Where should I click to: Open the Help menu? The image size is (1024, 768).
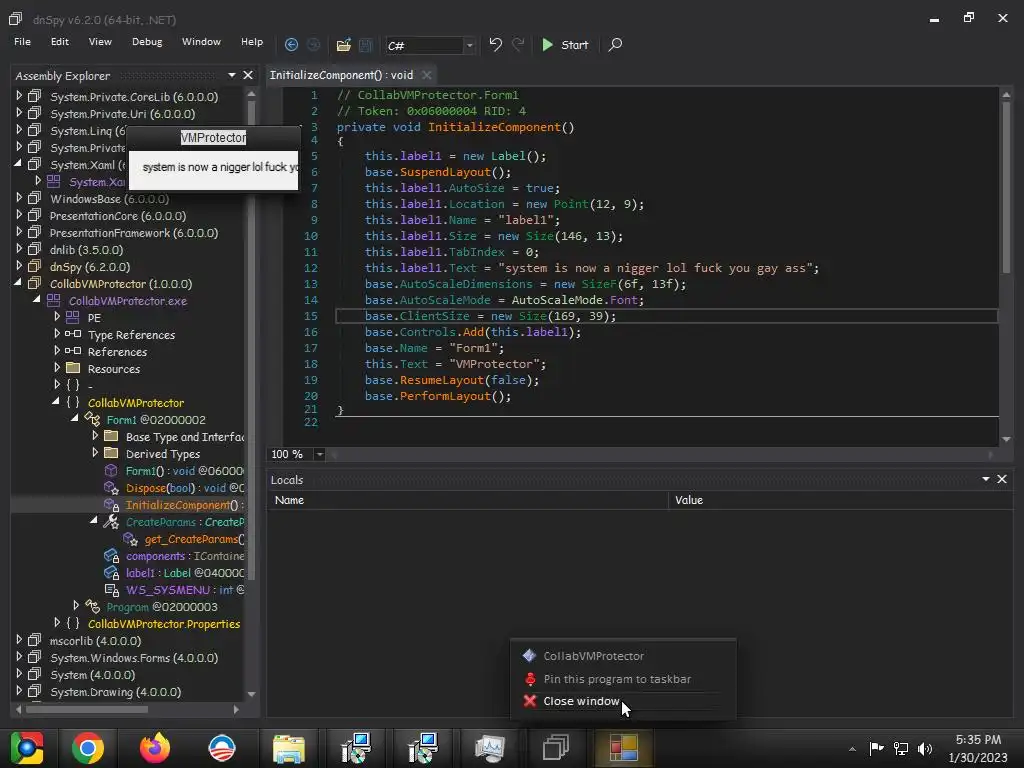pyautogui.click(x=251, y=41)
